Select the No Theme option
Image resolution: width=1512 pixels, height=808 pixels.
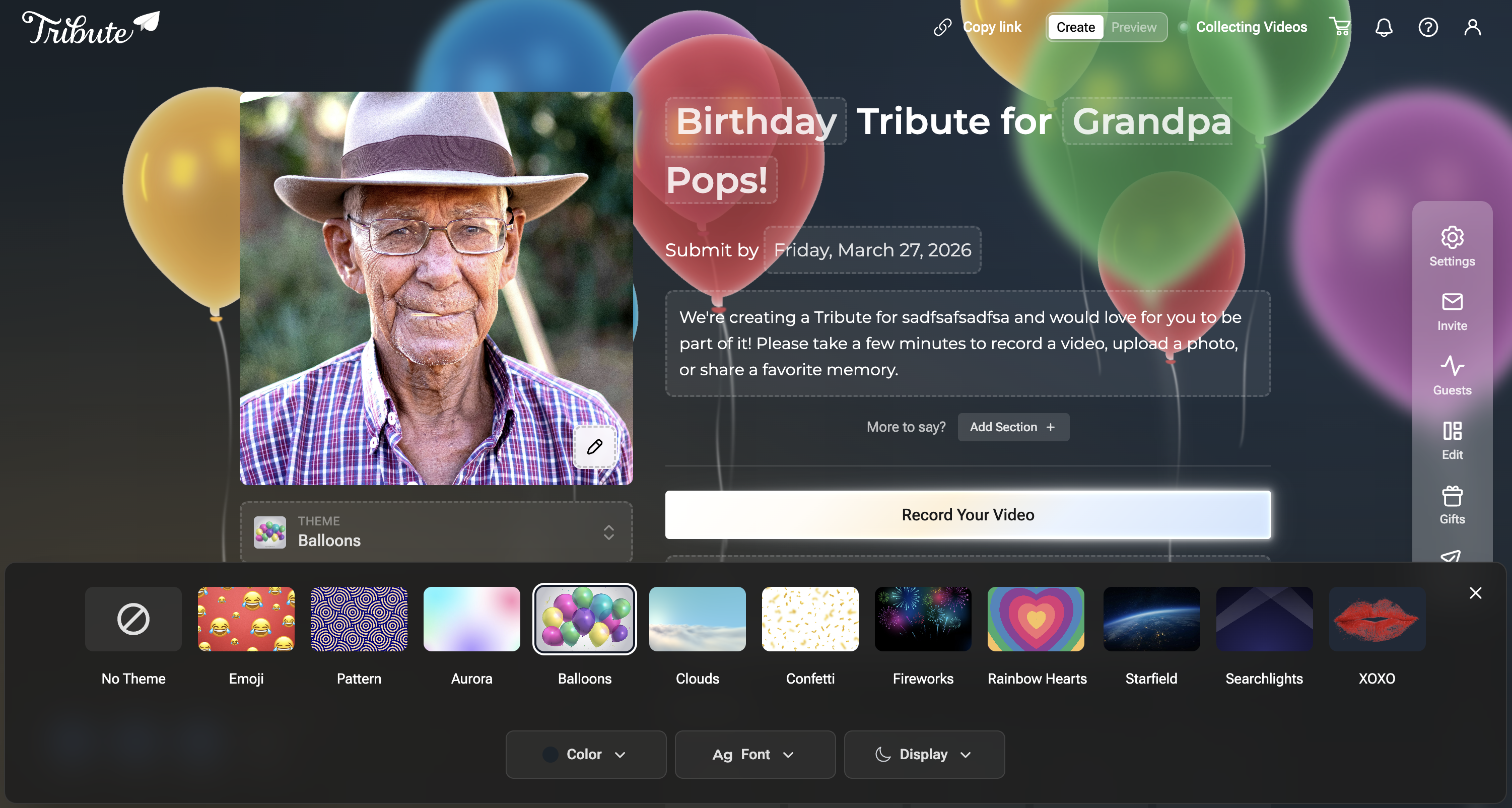pos(133,619)
